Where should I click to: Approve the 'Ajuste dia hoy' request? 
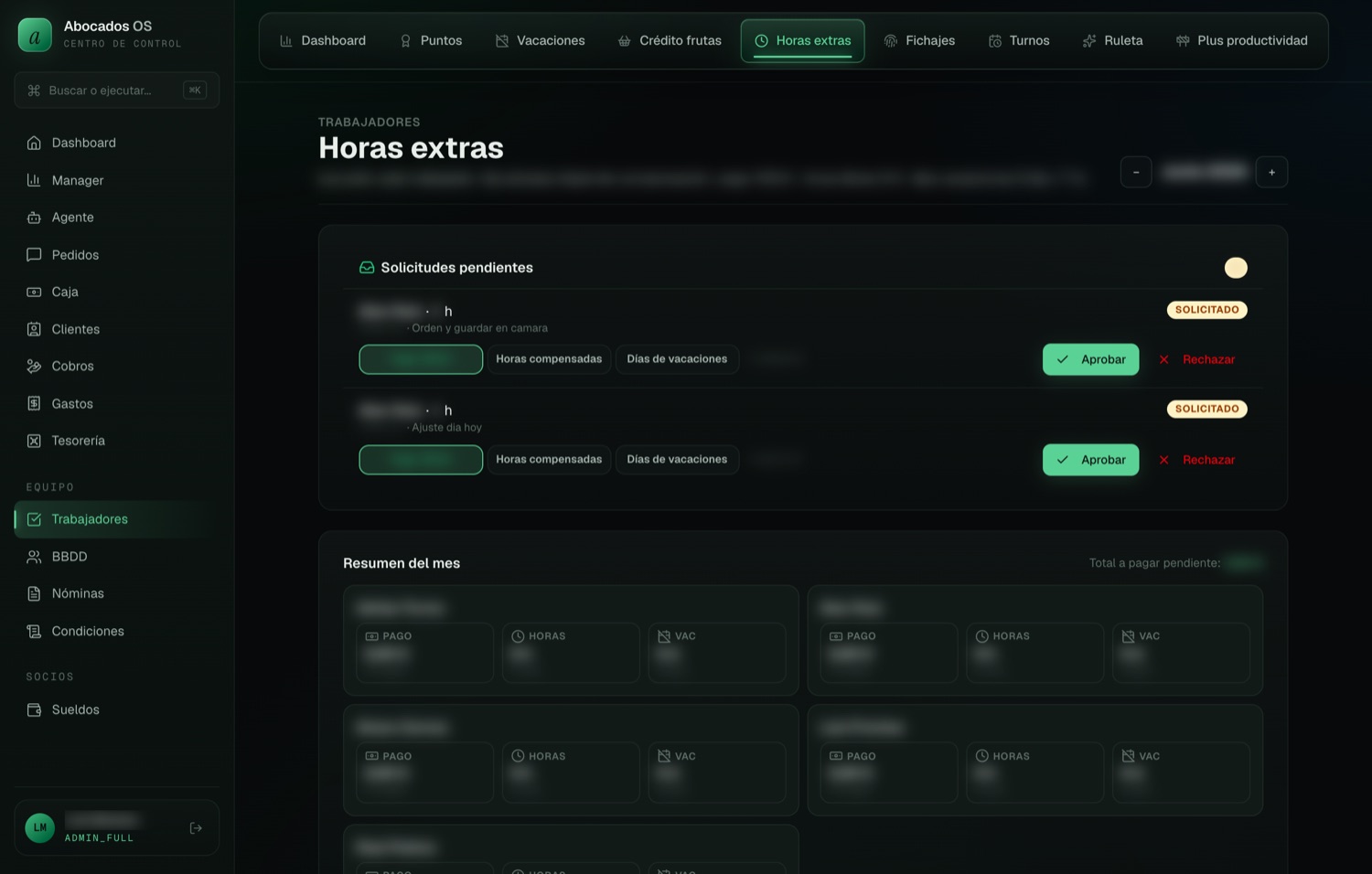point(1090,460)
